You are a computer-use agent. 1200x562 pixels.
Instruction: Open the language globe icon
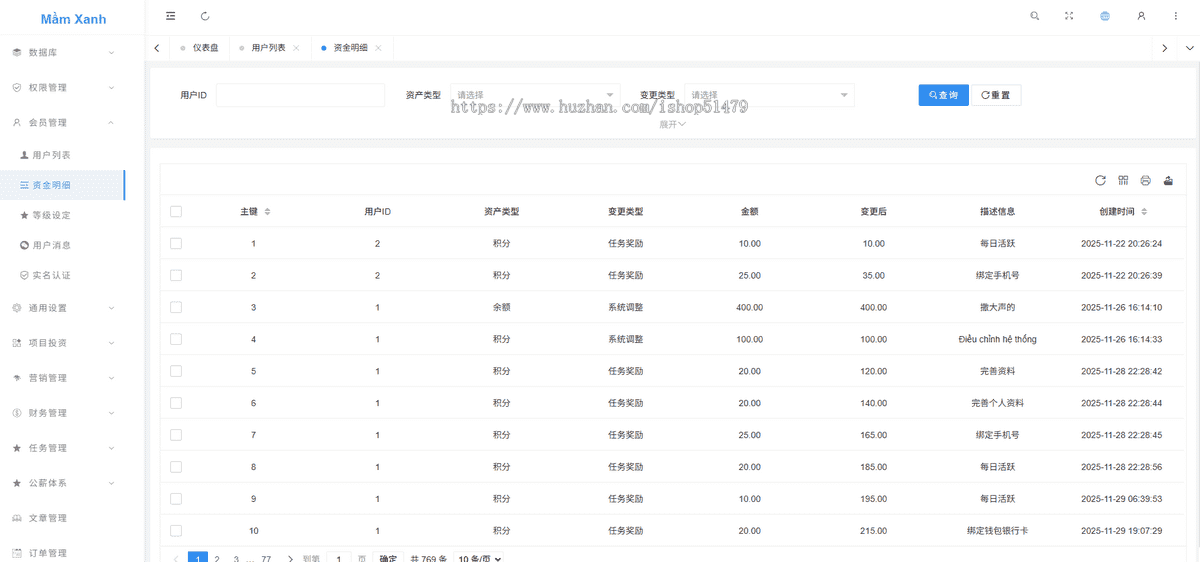coord(1105,16)
